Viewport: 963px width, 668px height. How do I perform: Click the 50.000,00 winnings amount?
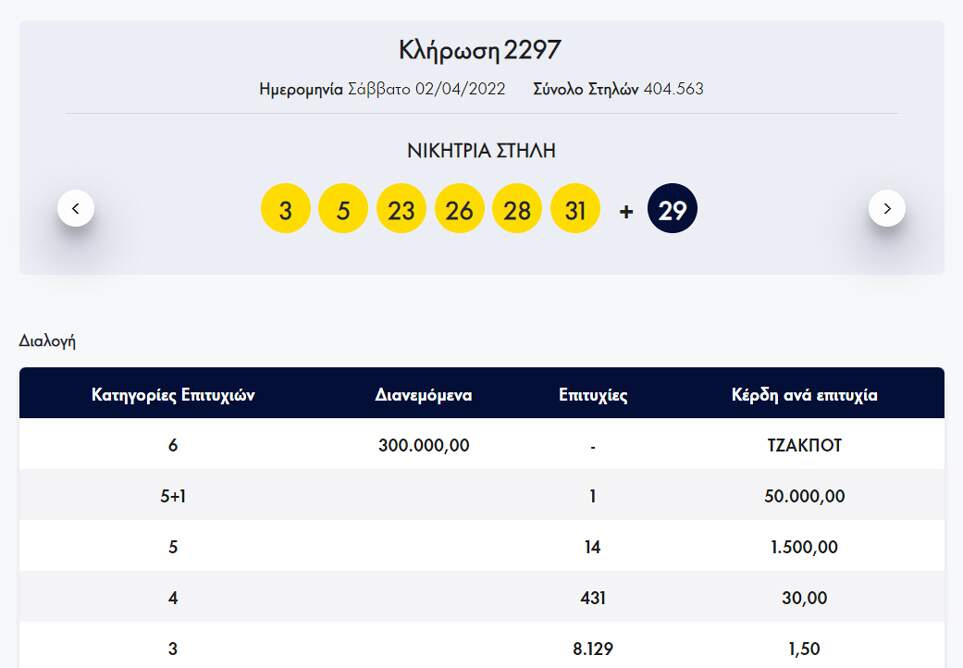tap(797, 496)
